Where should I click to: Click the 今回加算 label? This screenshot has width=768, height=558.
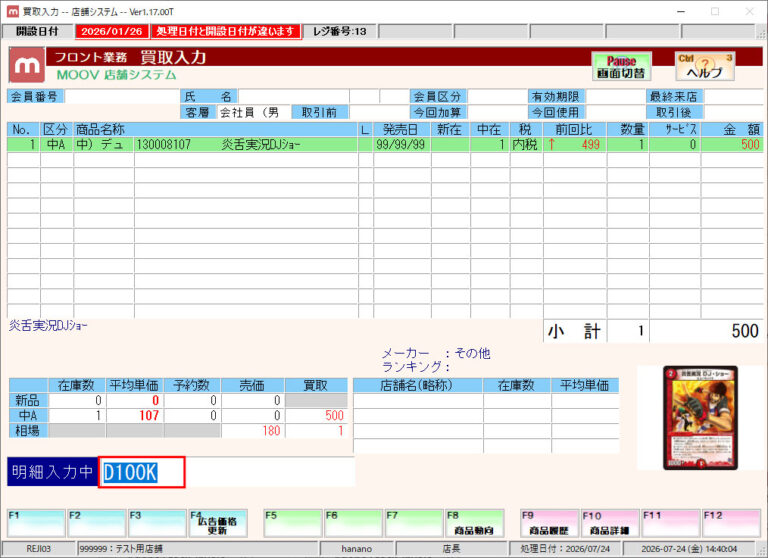coord(438,112)
